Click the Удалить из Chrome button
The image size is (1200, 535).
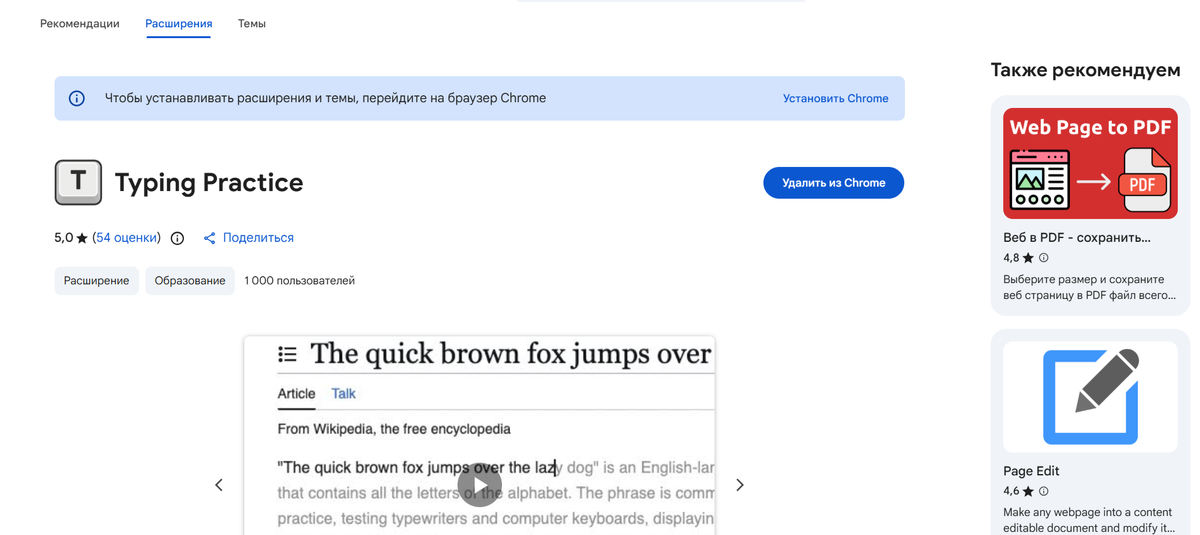833,183
